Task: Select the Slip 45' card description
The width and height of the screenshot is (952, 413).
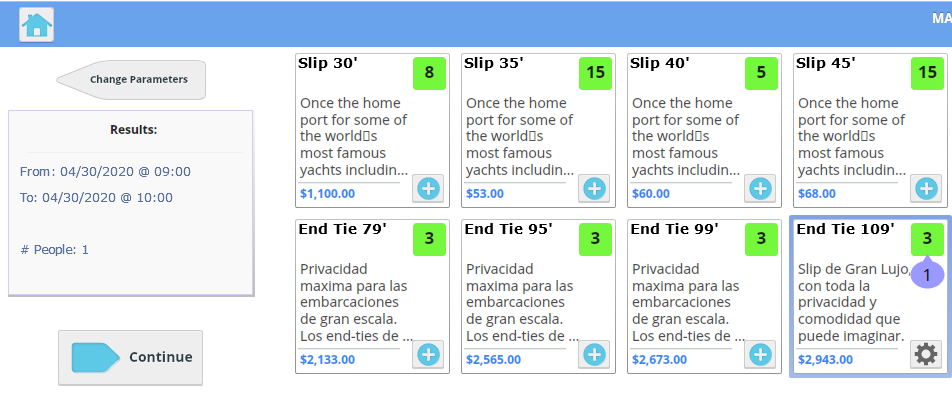Action: click(852, 137)
